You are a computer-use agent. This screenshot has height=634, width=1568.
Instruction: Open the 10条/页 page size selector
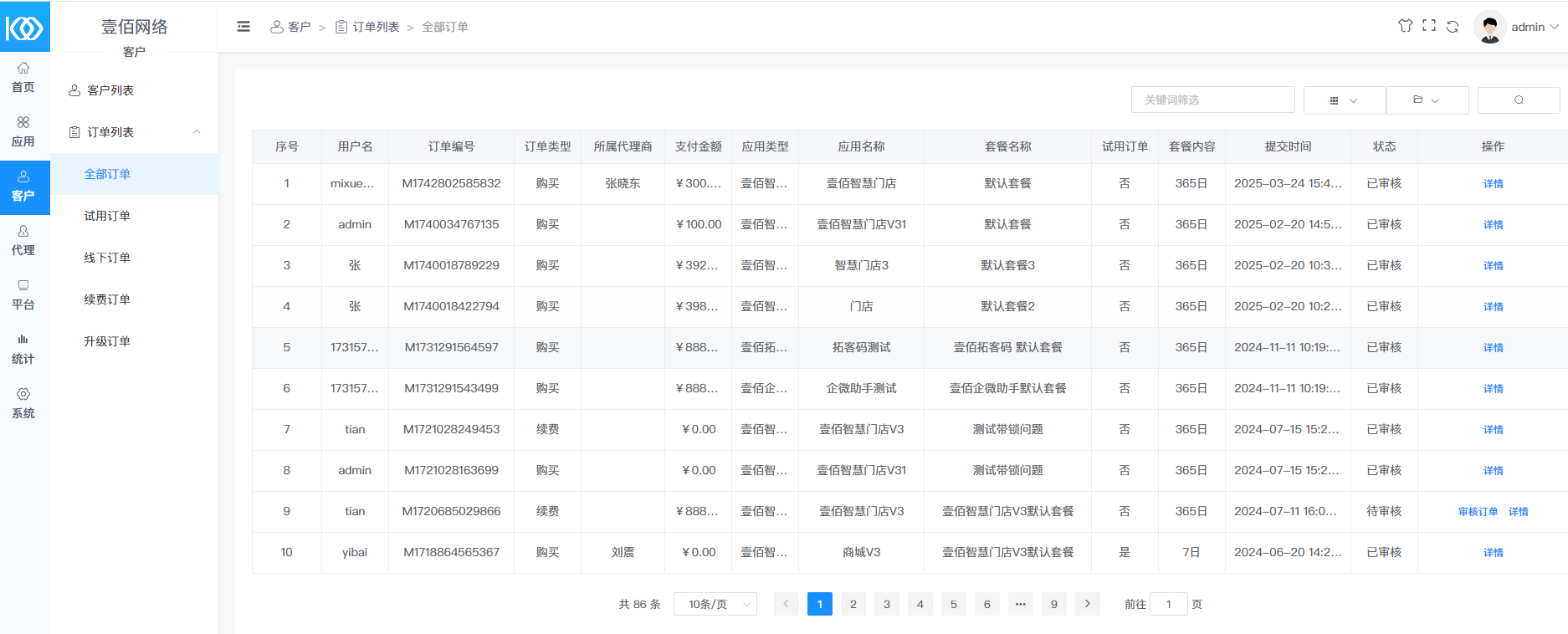click(x=715, y=604)
